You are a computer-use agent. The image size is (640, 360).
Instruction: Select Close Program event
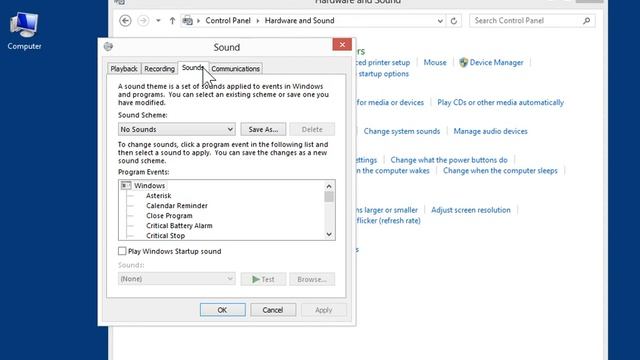coord(169,216)
